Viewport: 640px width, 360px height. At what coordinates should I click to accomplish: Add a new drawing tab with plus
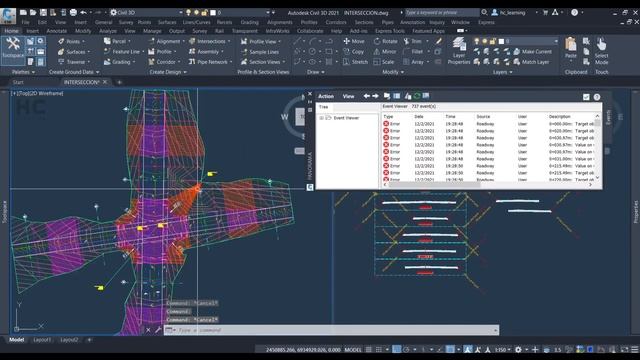click(120, 82)
